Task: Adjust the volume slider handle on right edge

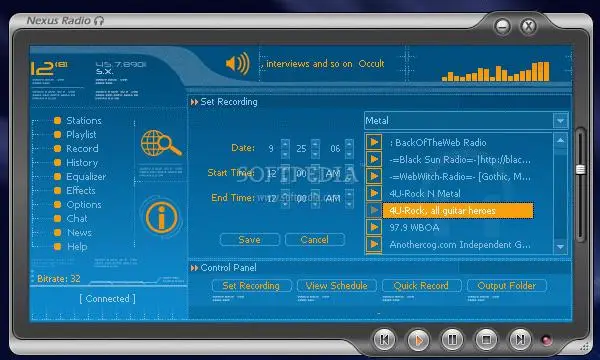Action: coord(580,169)
